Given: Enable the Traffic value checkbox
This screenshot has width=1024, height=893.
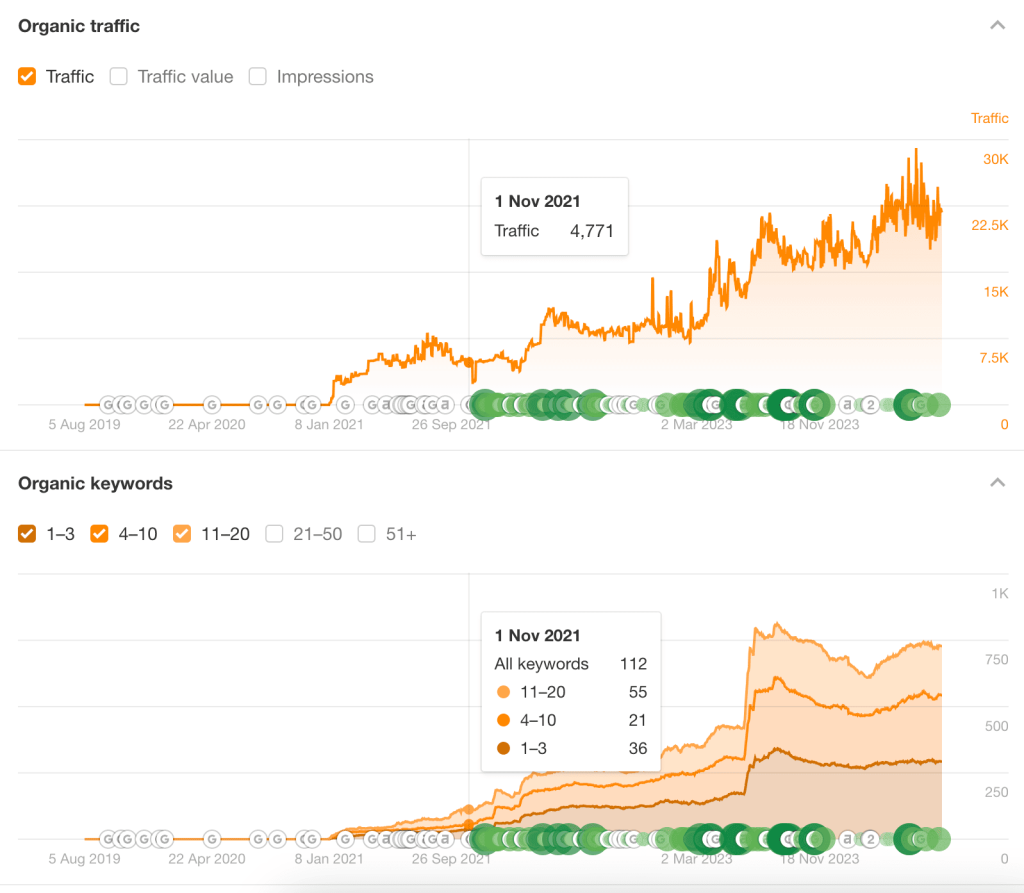Looking at the screenshot, I should (x=119, y=77).
